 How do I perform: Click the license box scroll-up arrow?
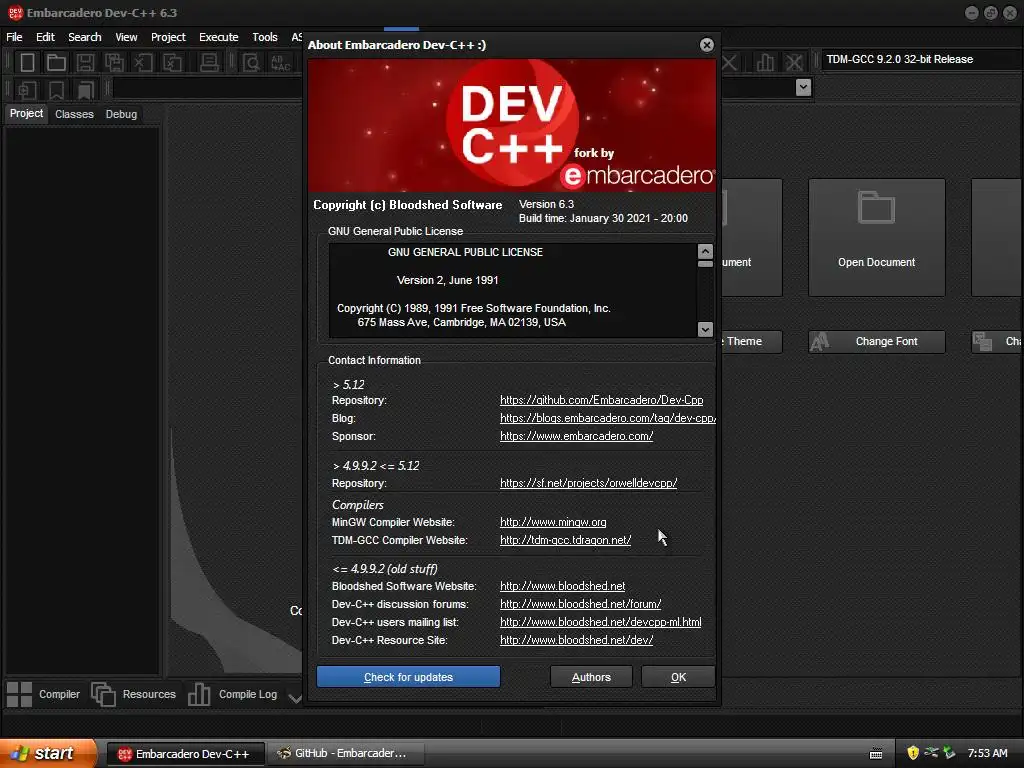click(705, 251)
